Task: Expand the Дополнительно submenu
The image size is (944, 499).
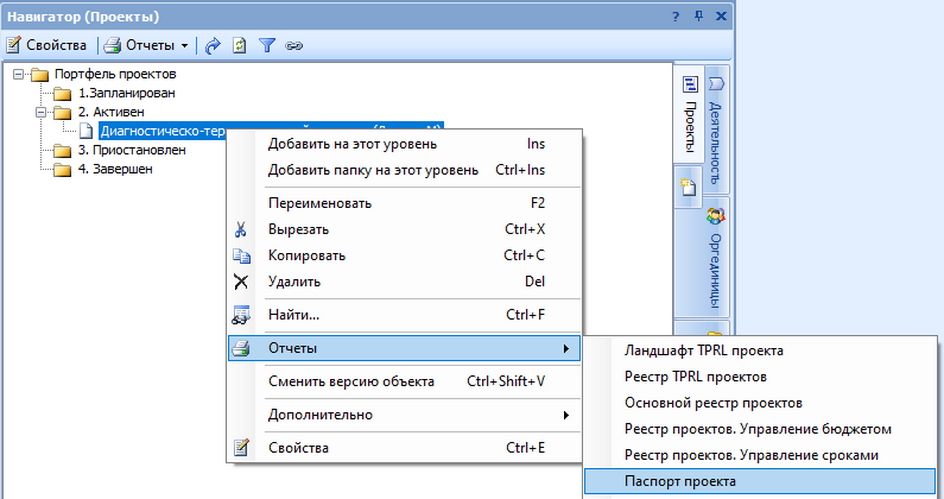Action: coord(320,414)
